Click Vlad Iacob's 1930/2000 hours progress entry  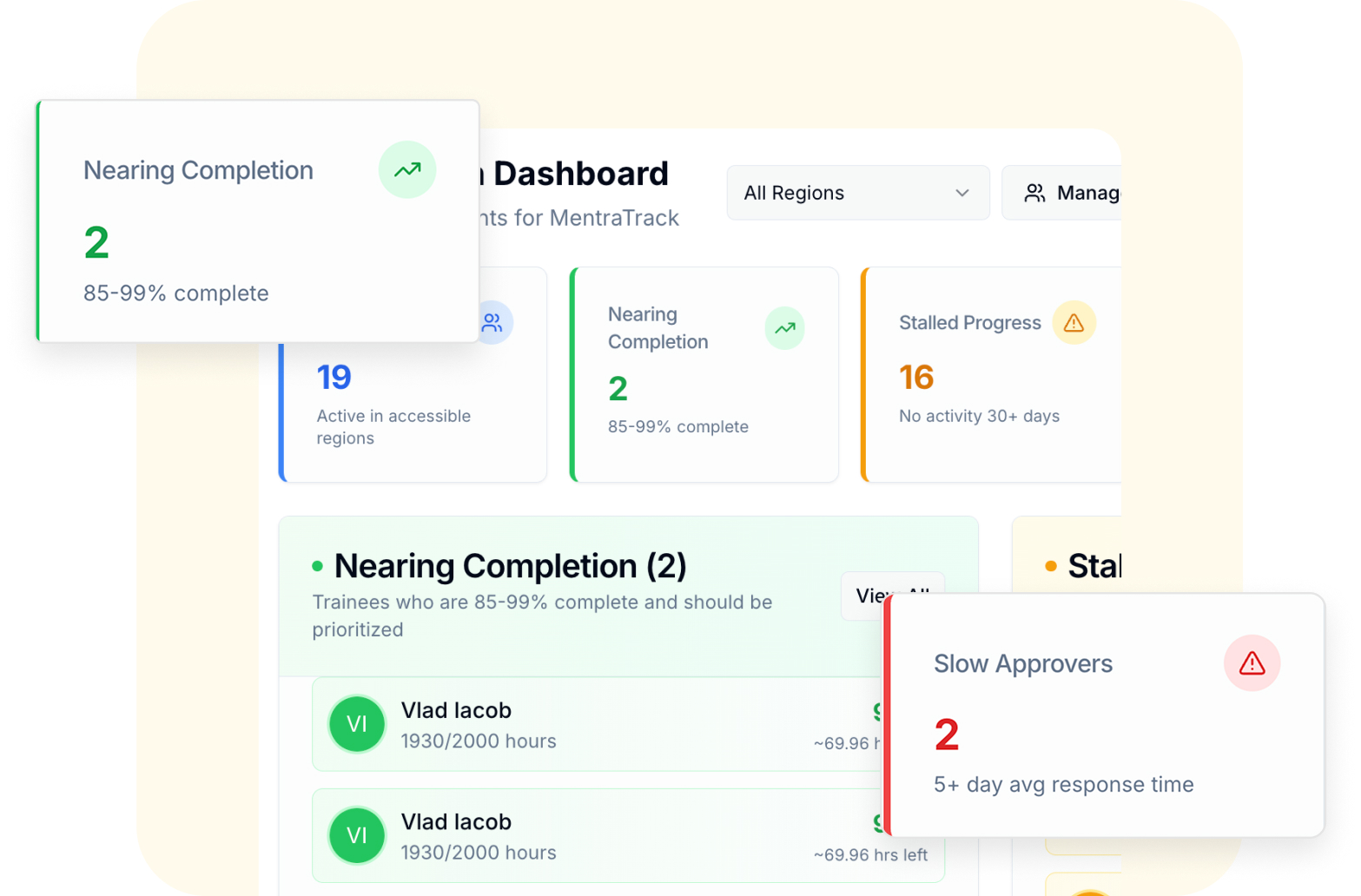479,741
